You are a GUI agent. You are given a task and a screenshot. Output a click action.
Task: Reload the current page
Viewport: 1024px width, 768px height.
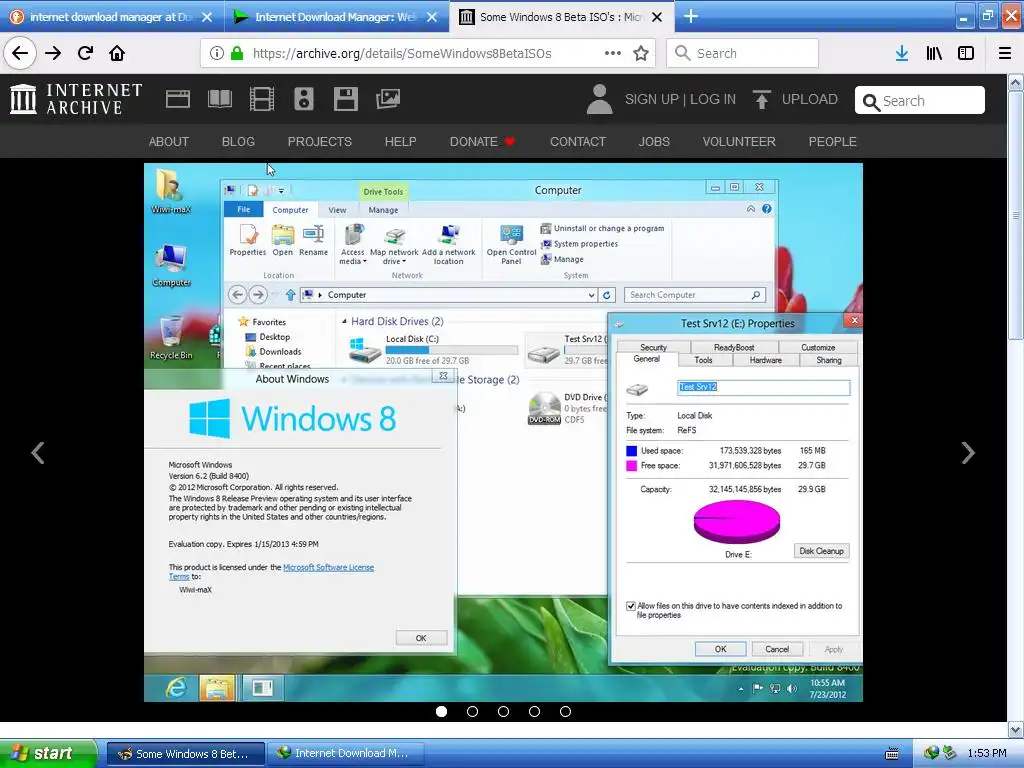[85, 54]
